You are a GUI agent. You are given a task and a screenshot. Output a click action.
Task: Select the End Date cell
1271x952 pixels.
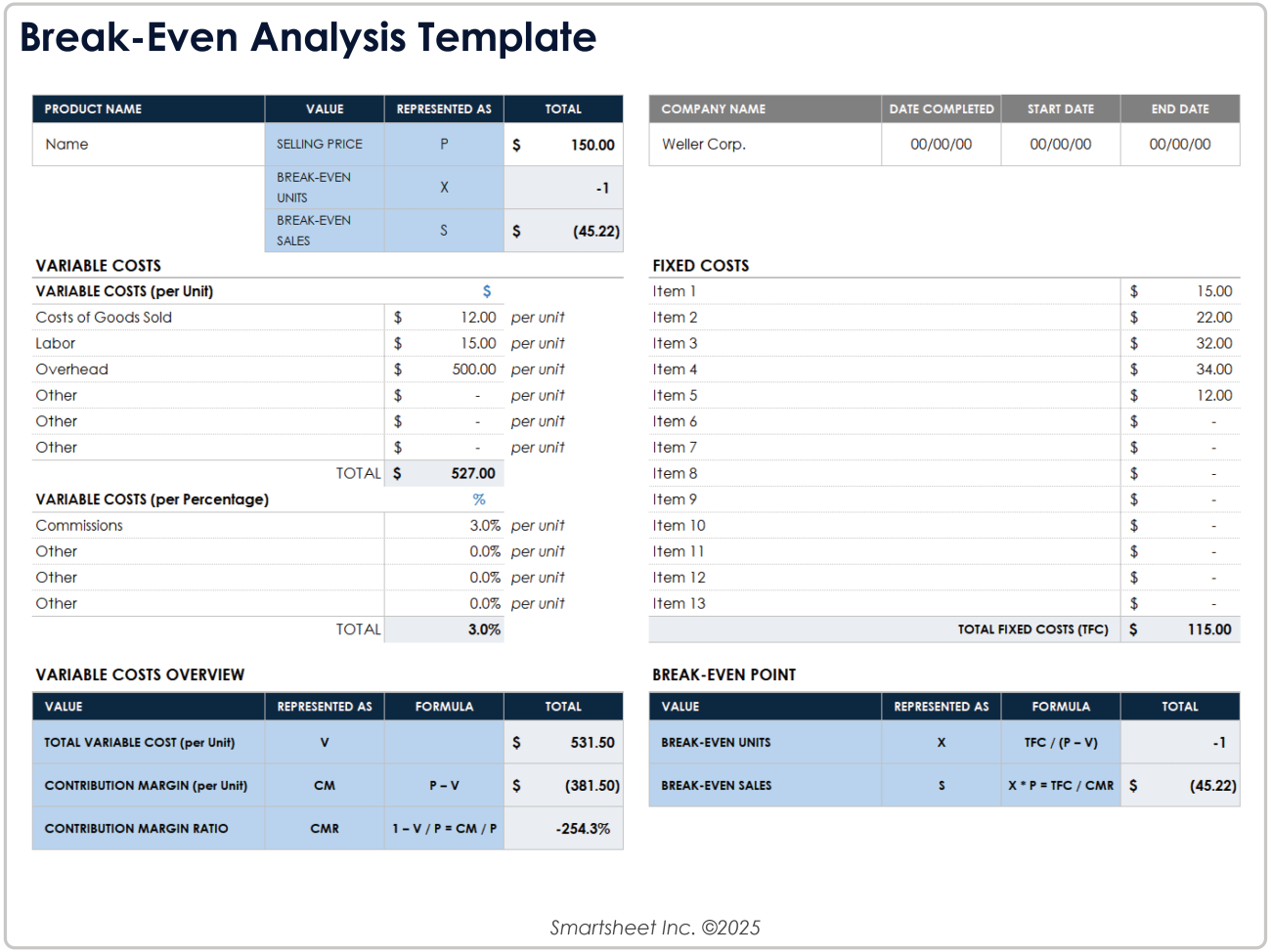[1180, 144]
